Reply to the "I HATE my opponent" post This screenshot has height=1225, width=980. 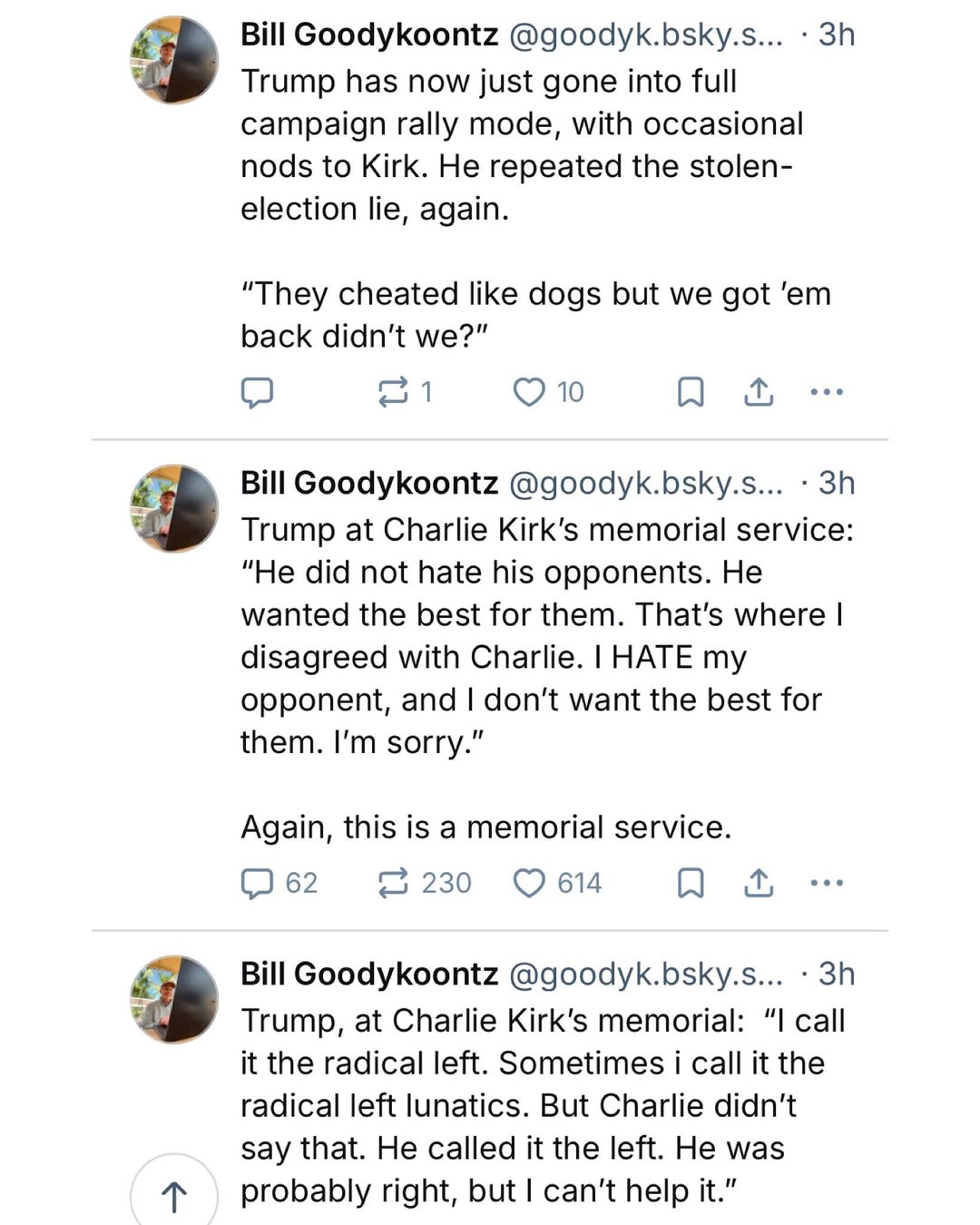[x=259, y=882]
